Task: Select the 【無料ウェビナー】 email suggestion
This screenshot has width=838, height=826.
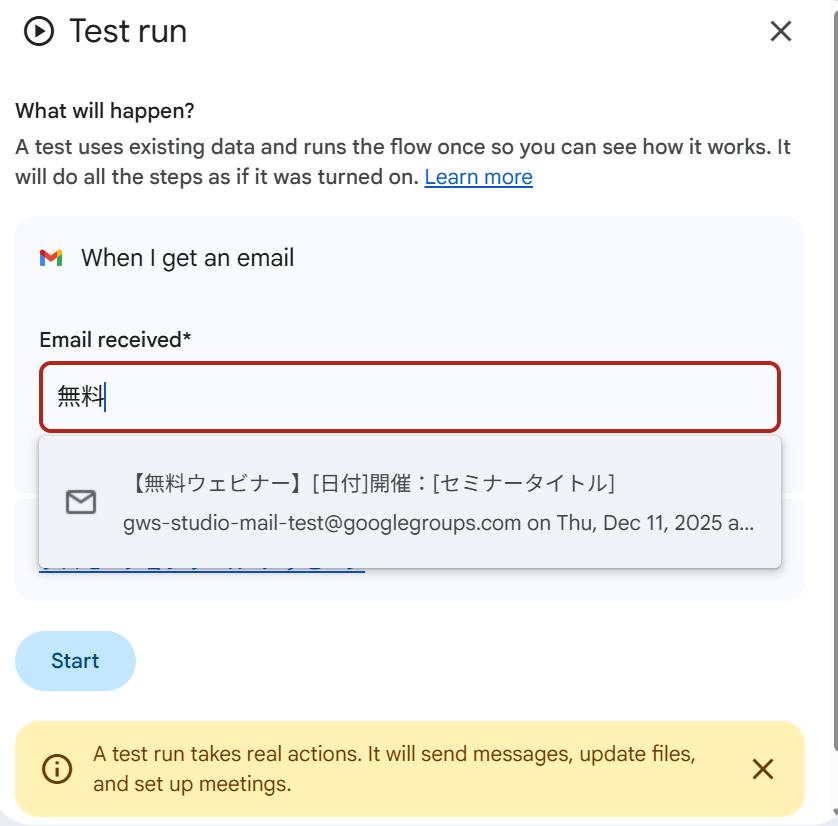Action: point(371,484)
